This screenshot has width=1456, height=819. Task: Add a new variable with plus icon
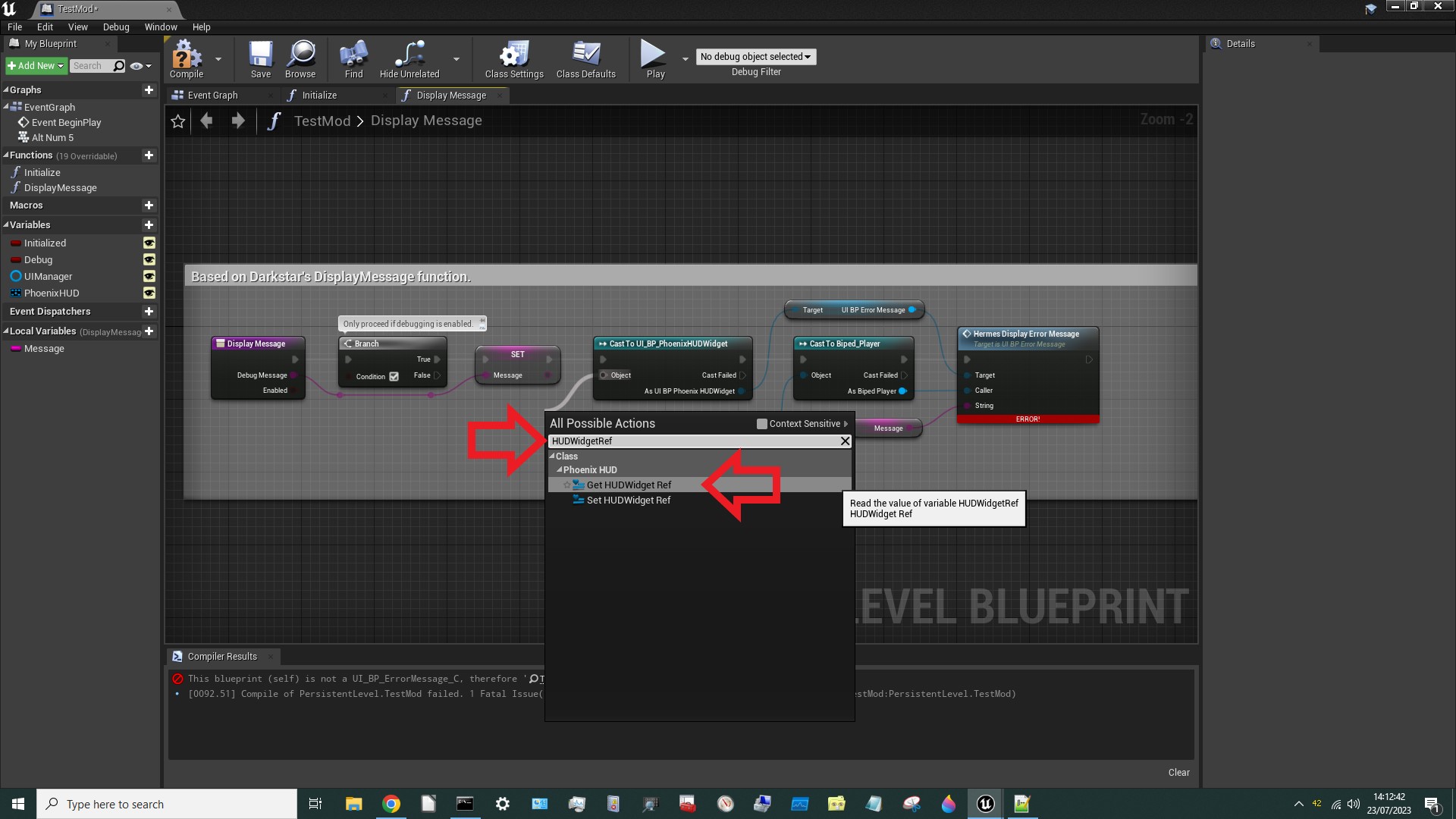point(149,225)
